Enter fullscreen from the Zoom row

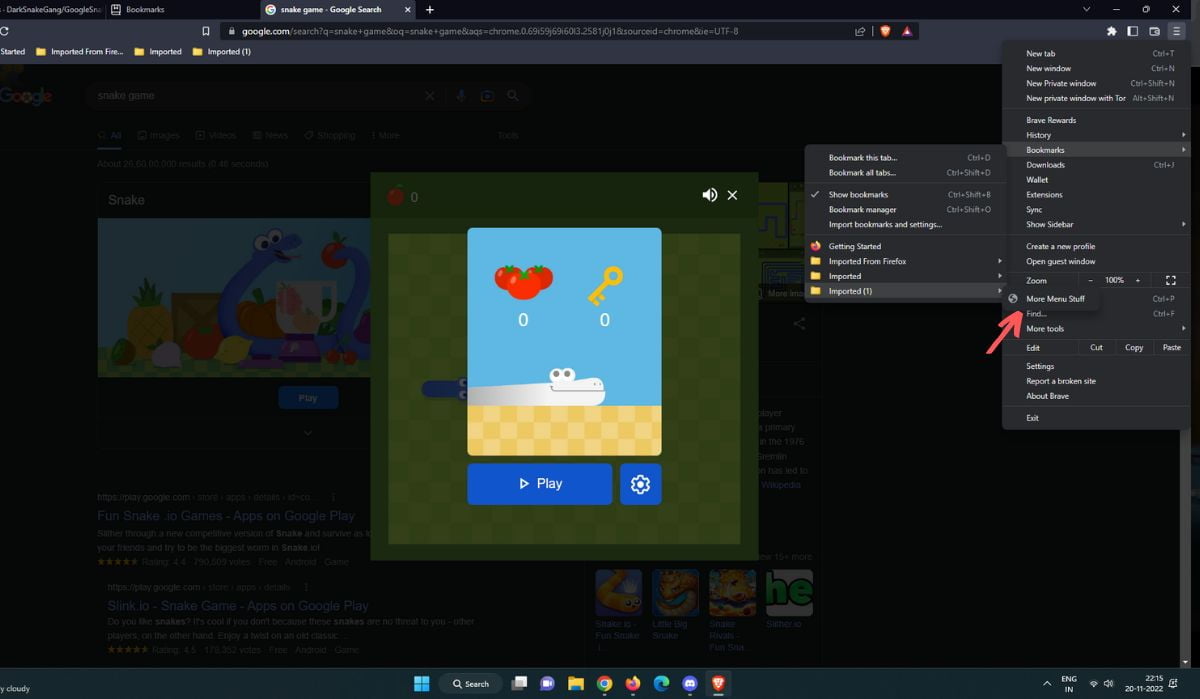point(1171,281)
